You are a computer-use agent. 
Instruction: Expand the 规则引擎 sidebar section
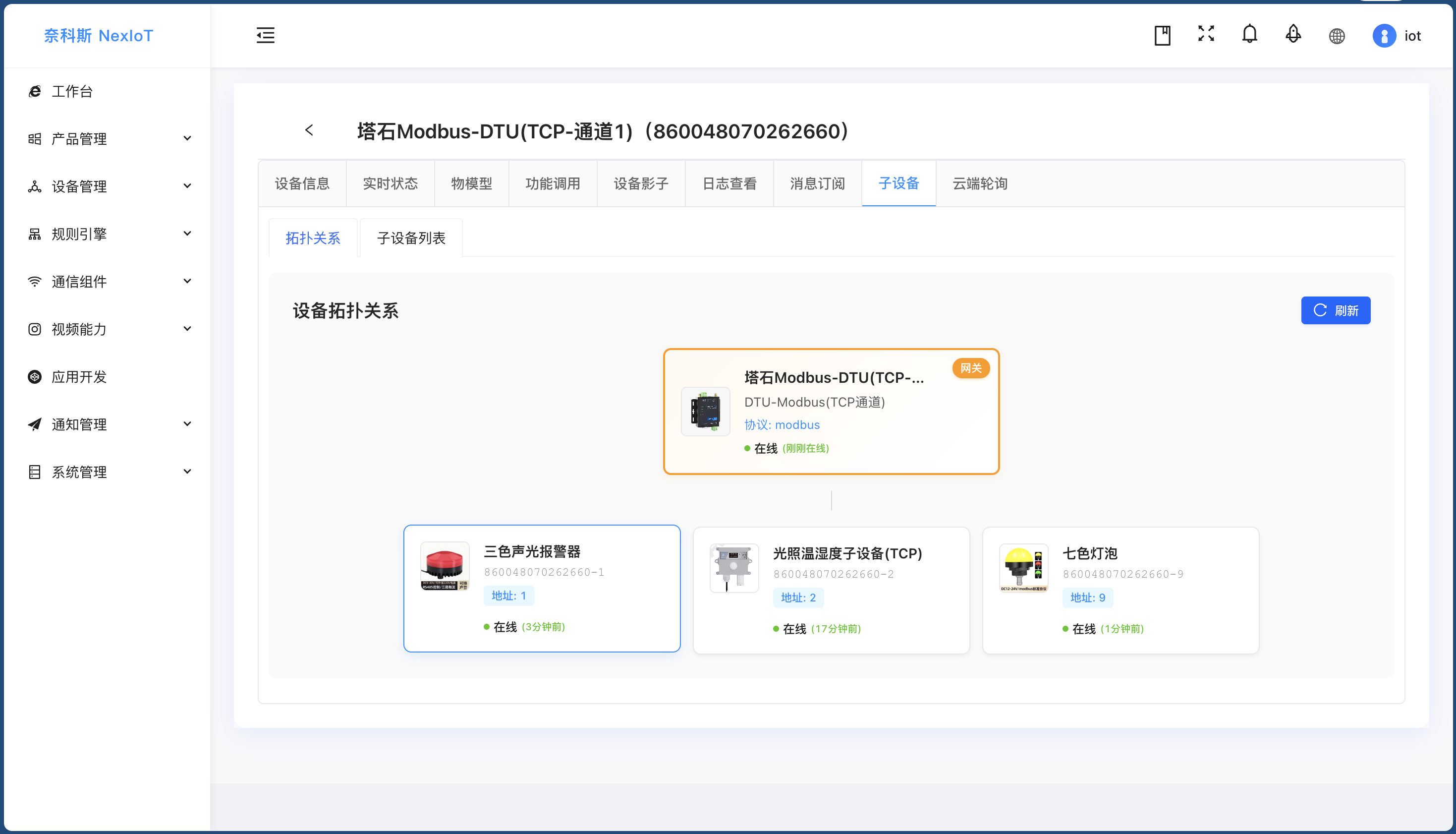click(x=77, y=233)
